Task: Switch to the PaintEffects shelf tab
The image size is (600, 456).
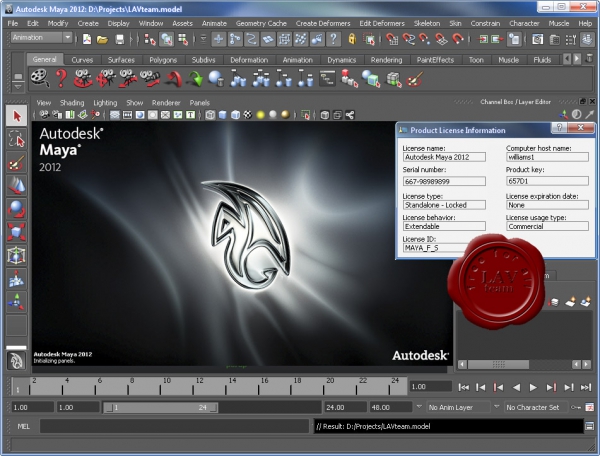Action: [435, 60]
